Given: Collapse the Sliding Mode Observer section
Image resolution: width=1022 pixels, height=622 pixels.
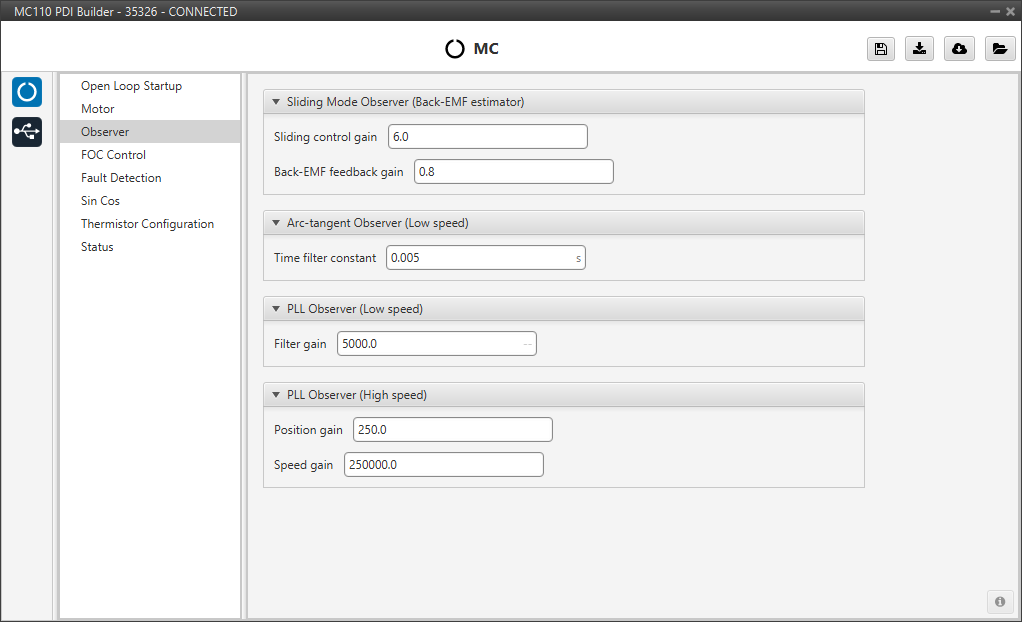Looking at the screenshot, I should tap(276, 102).
